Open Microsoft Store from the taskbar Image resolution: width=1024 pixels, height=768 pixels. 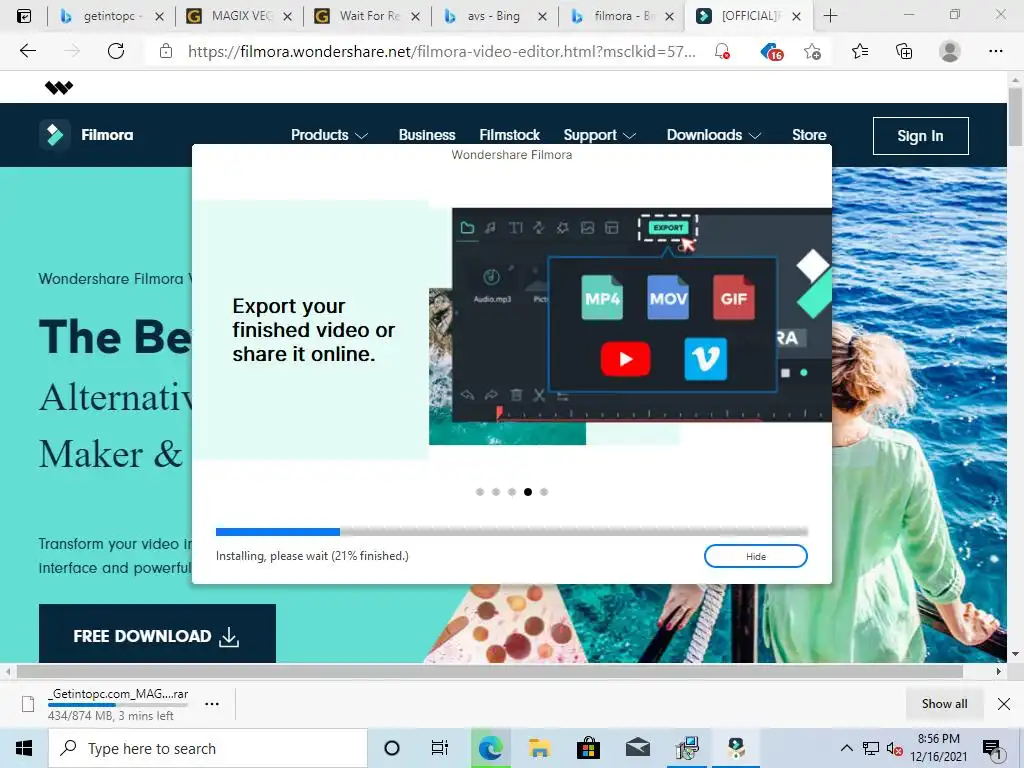tap(588, 748)
